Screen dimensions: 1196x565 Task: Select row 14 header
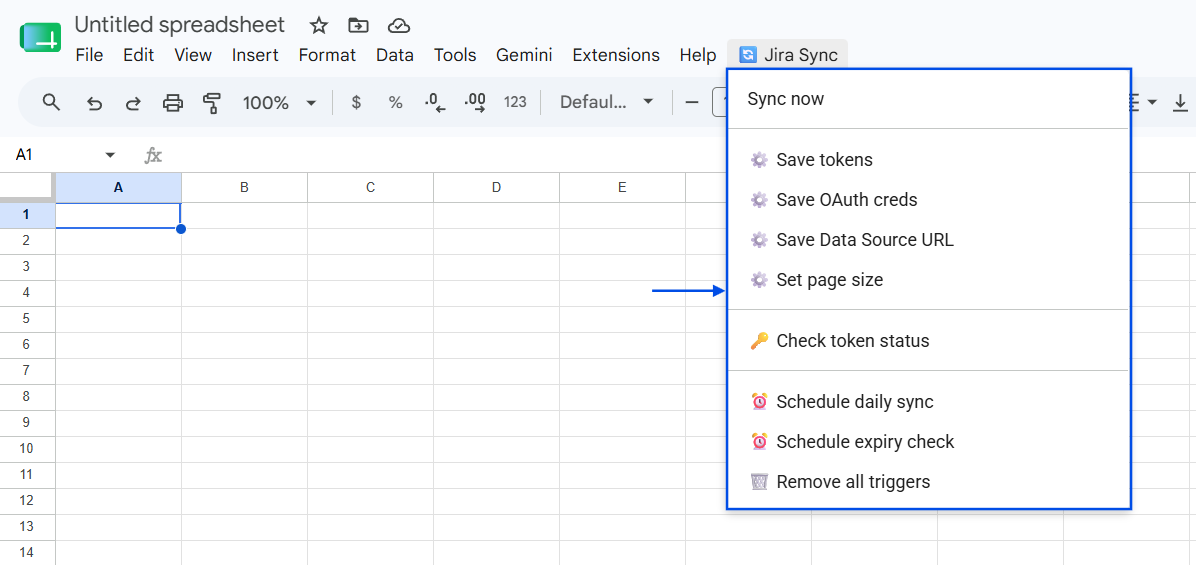(x=26, y=552)
